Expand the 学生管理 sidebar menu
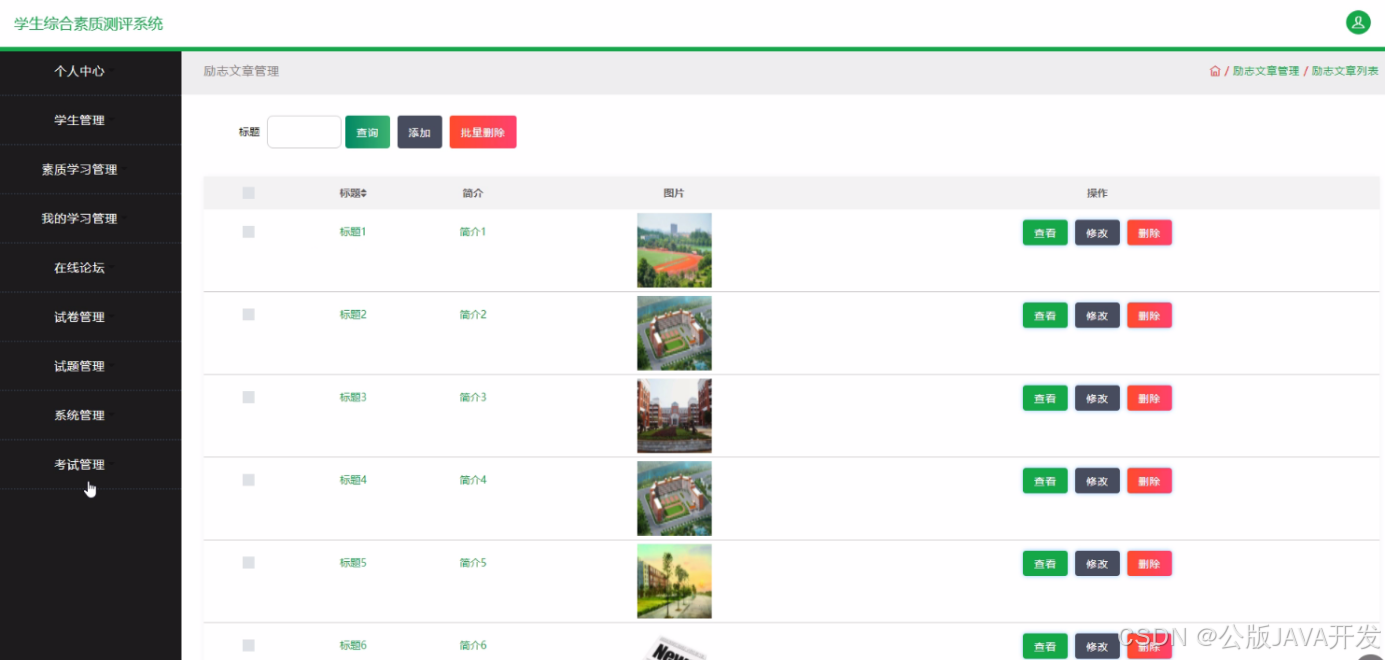This screenshot has height=660, width=1385. coord(90,120)
